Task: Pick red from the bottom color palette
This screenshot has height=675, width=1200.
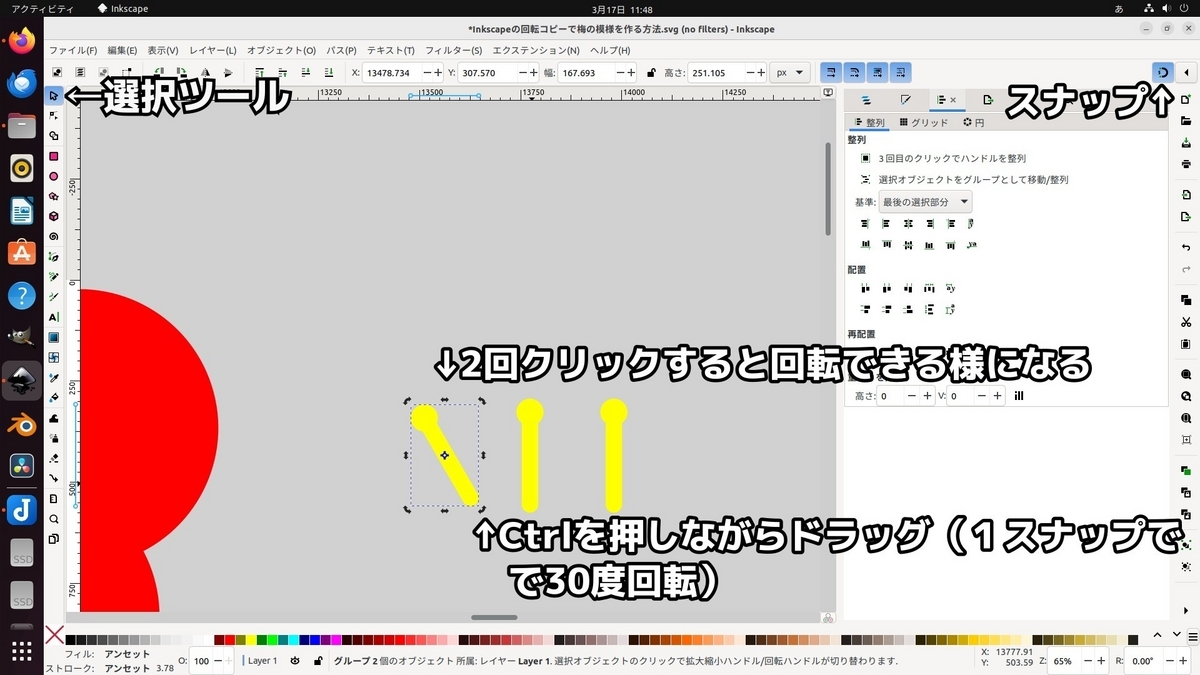Action: [x=229, y=640]
